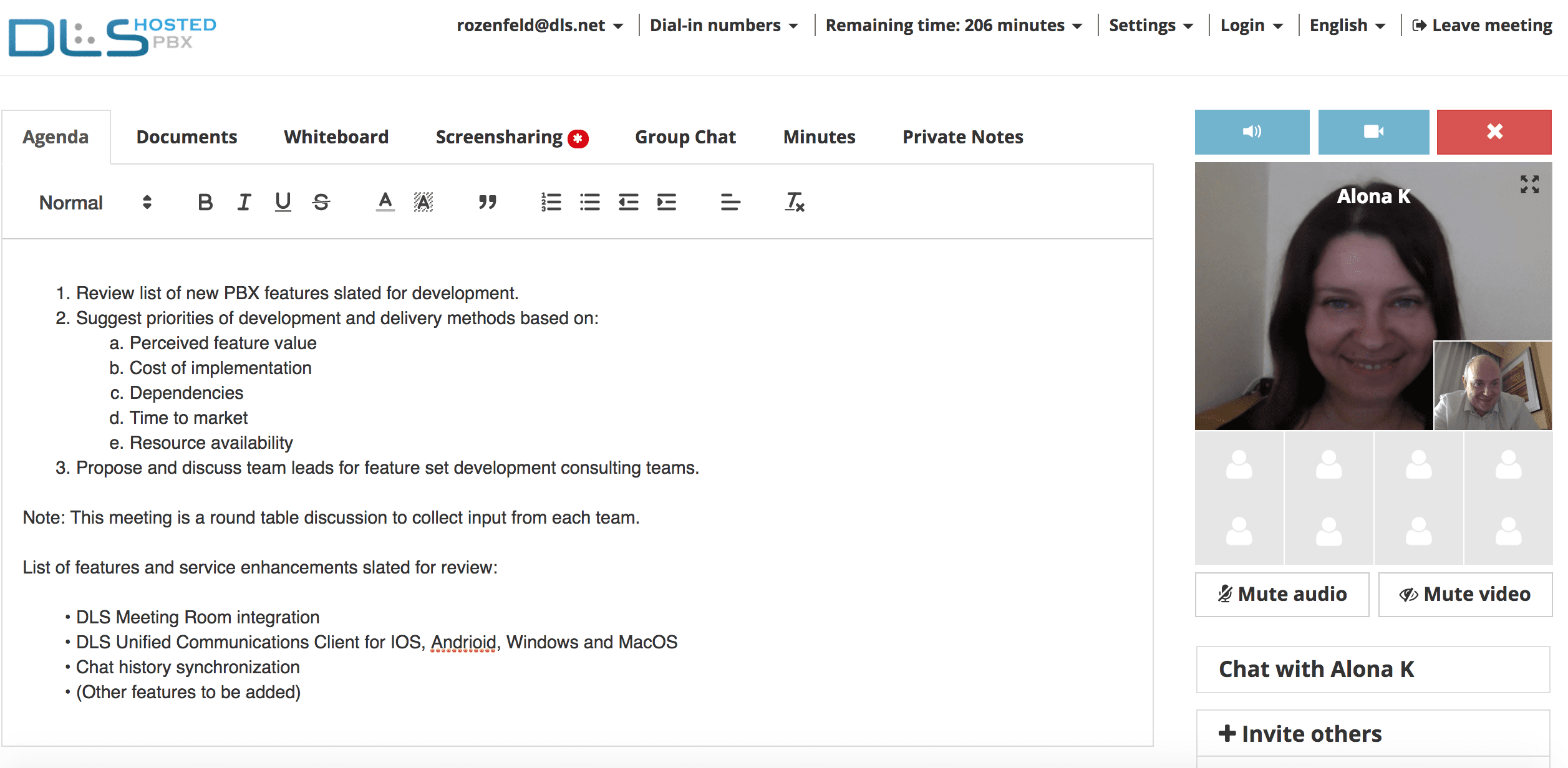Click the '(Other features to be added)' bullet
The image size is (1568, 768).
188,692
